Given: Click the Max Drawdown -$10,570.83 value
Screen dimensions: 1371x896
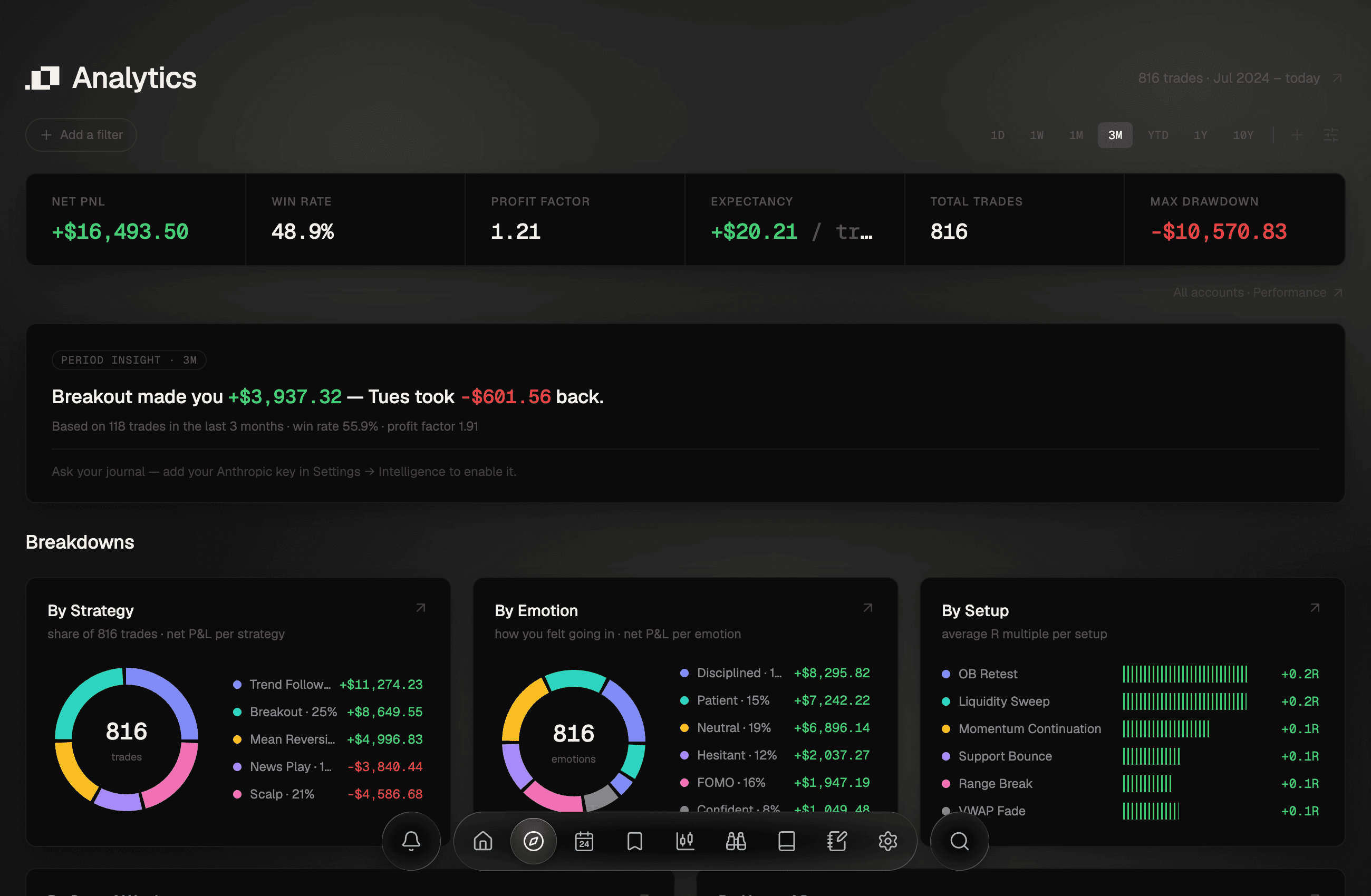Looking at the screenshot, I should point(1219,231).
